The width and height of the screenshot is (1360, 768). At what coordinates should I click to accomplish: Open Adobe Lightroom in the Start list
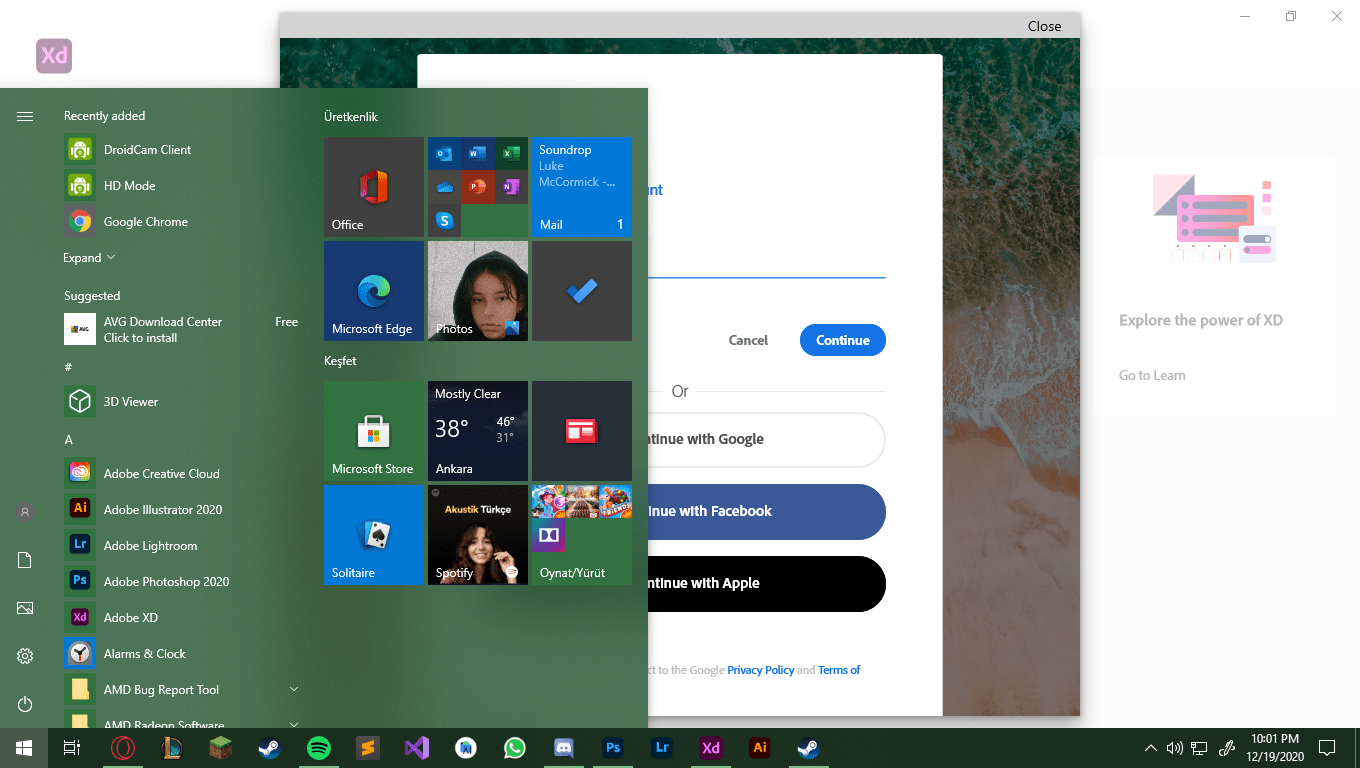[x=182, y=546]
